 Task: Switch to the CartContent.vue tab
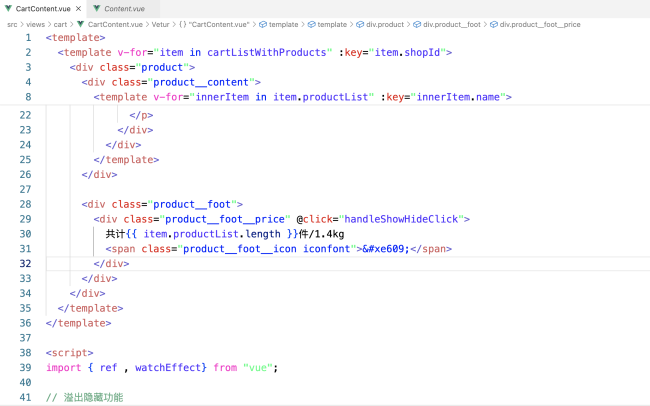point(43,9)
